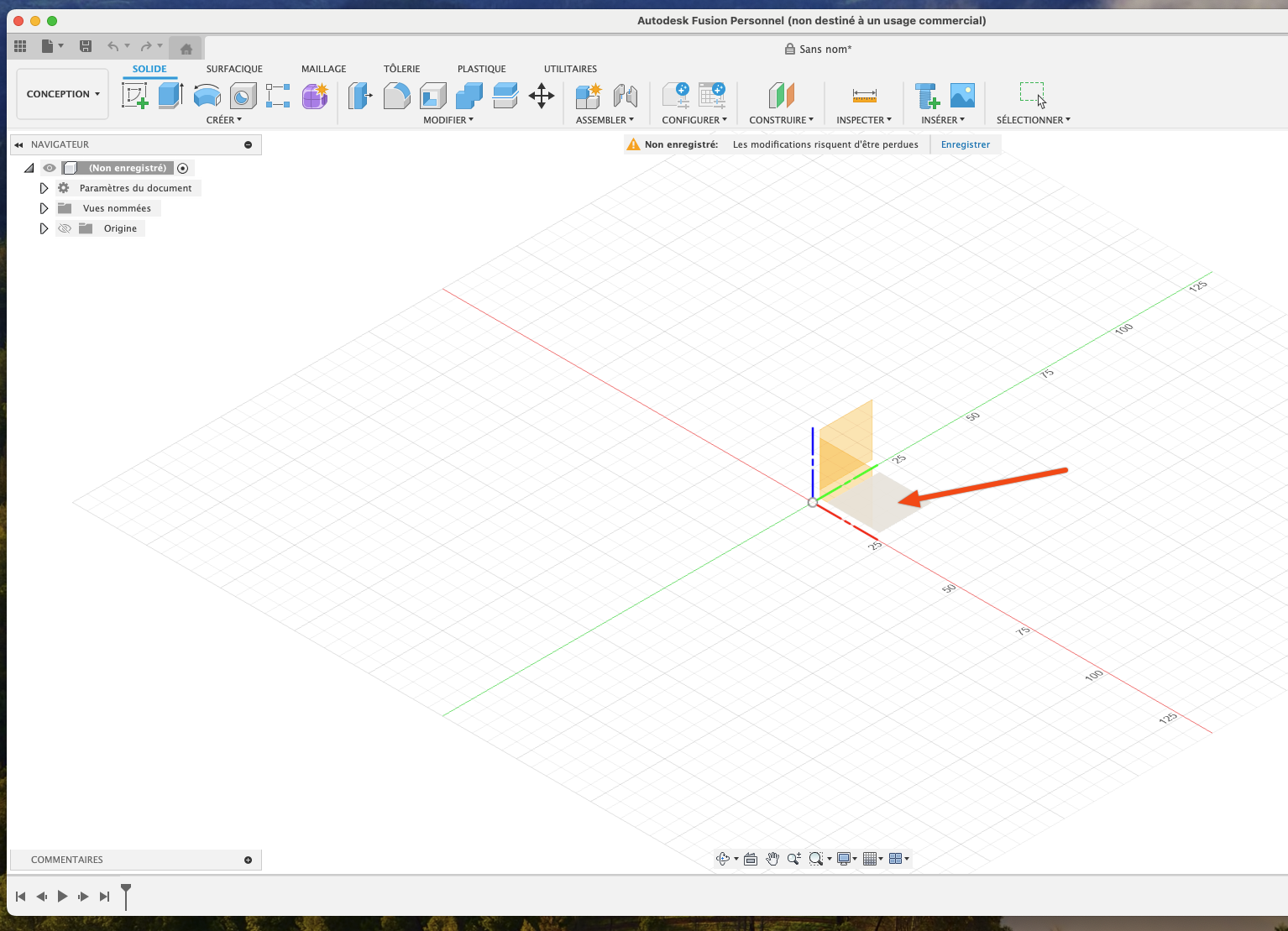The image size is (1288, 931).
Task: Select the Extrude tool
Action: click(x=170, y=96)
